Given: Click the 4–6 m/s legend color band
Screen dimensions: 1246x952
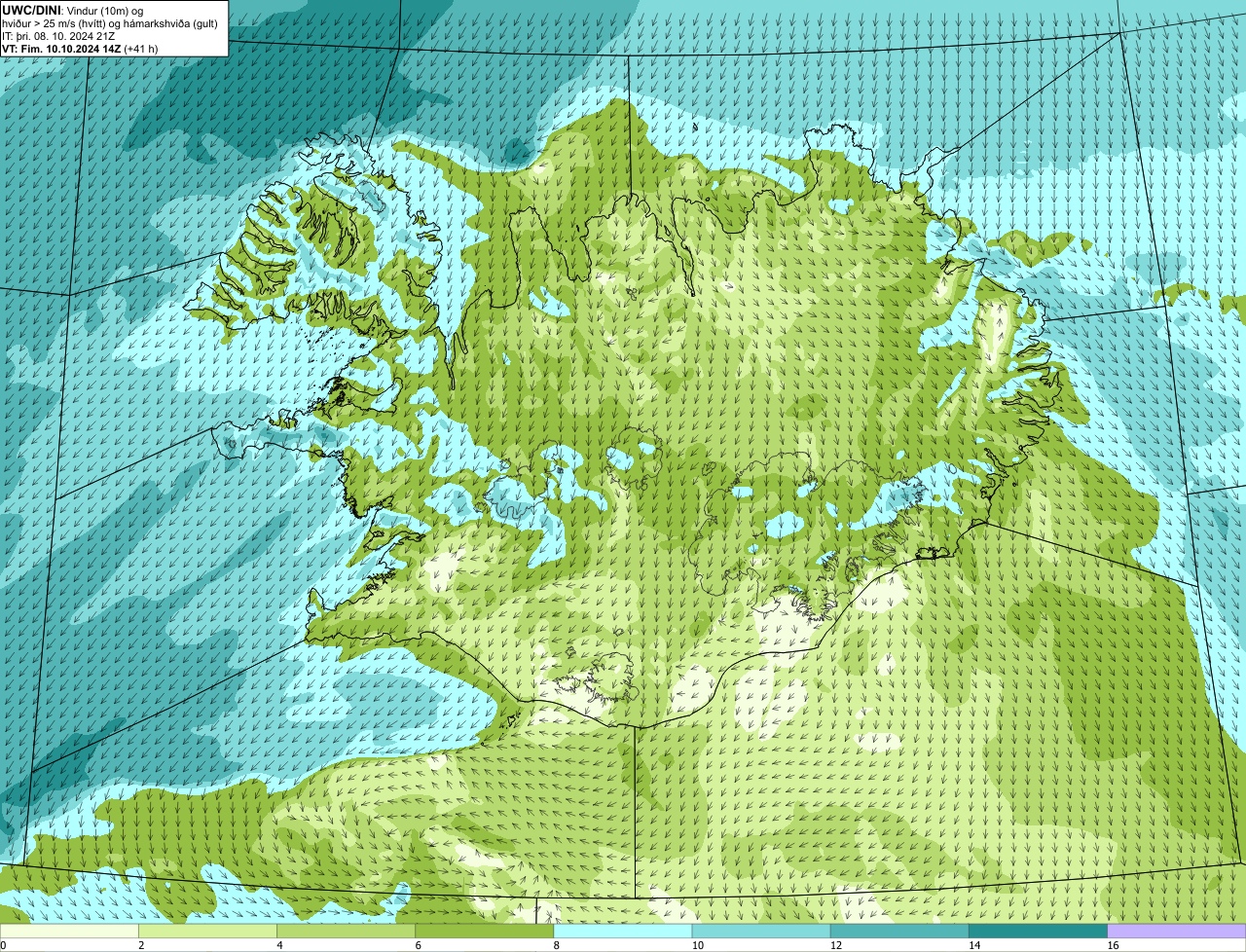Looking at the screenshot, I should coord(346,931).
